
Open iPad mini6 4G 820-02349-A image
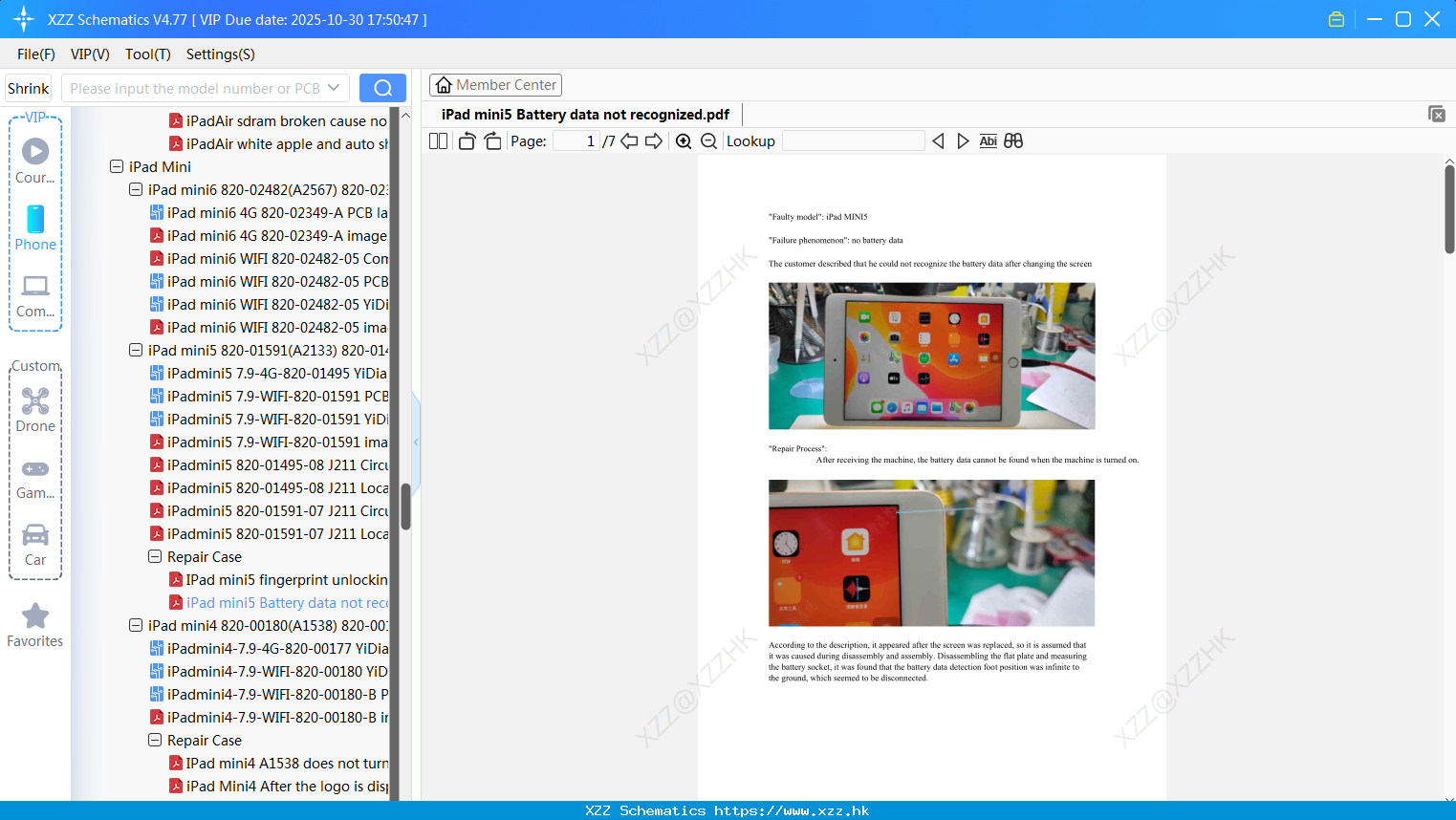pos(269,235)
